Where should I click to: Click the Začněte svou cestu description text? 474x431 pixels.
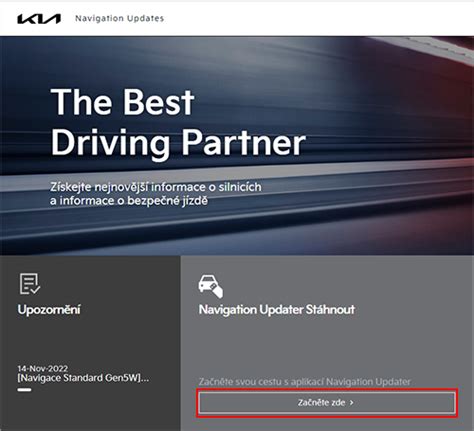pyautogui.click(x=305, y=381)
